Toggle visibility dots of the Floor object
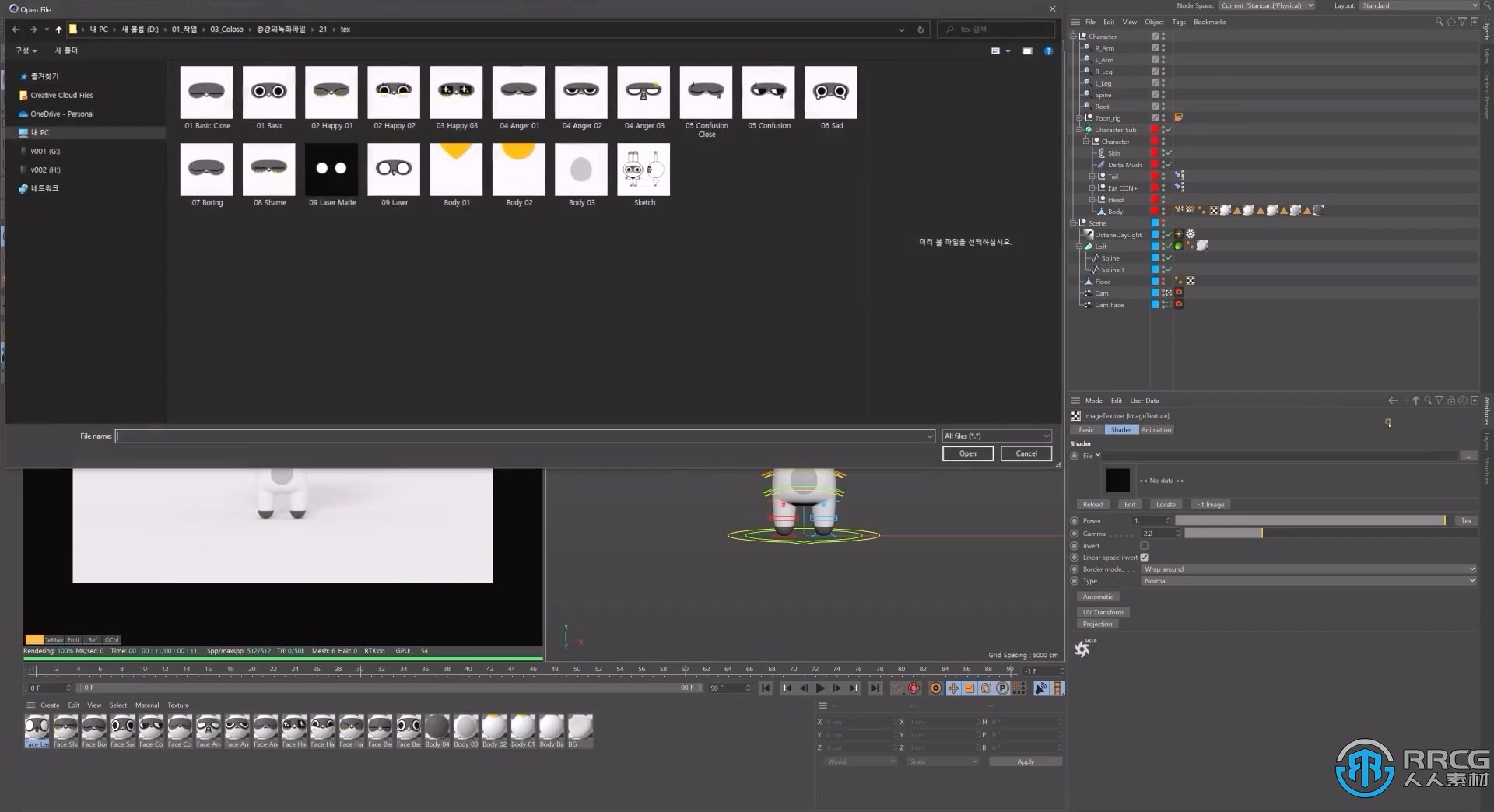Image resolution: width=1494 pixels, height=812 pixels. point(1163,281)
